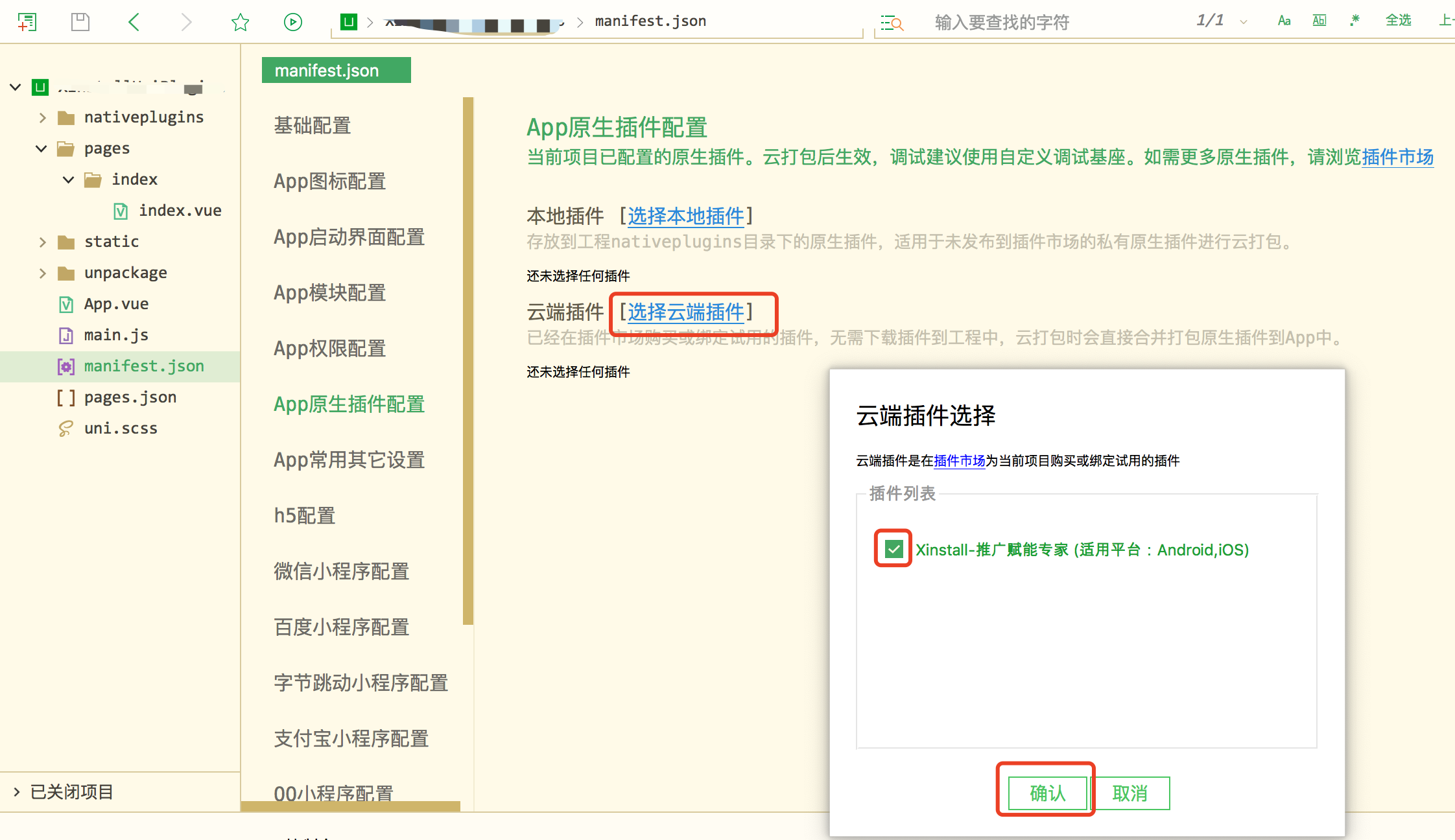Expand the static folder in the sidebar
The width and height of the screenshot is (1455, 840).
point(42,241)
